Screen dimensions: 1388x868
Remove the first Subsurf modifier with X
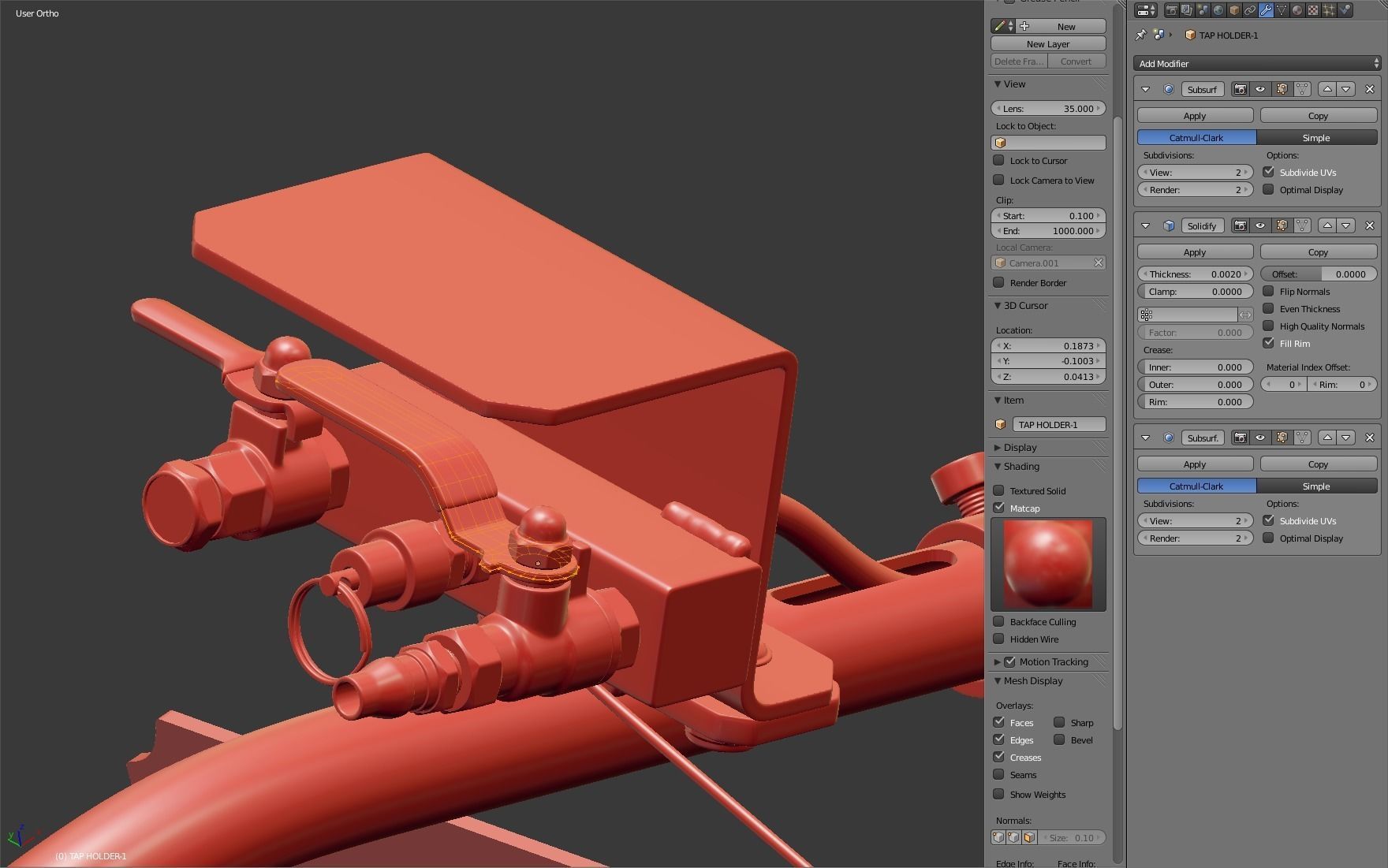1369,89
